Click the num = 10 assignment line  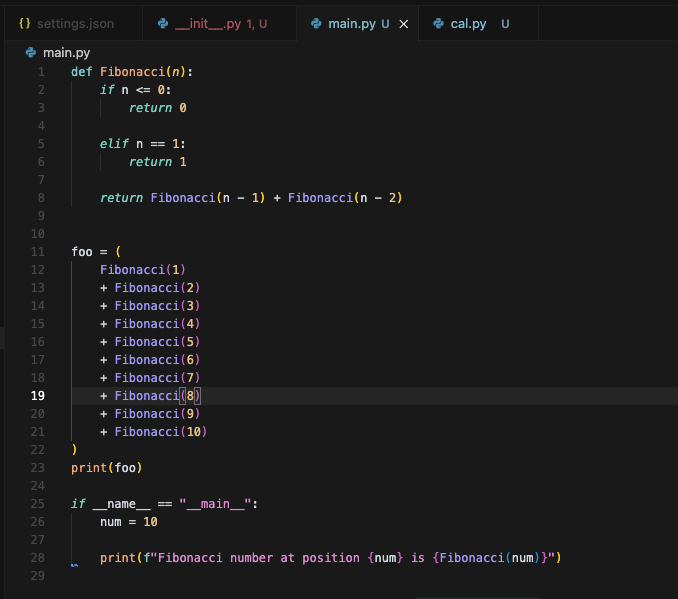click(x=128, y=521)
